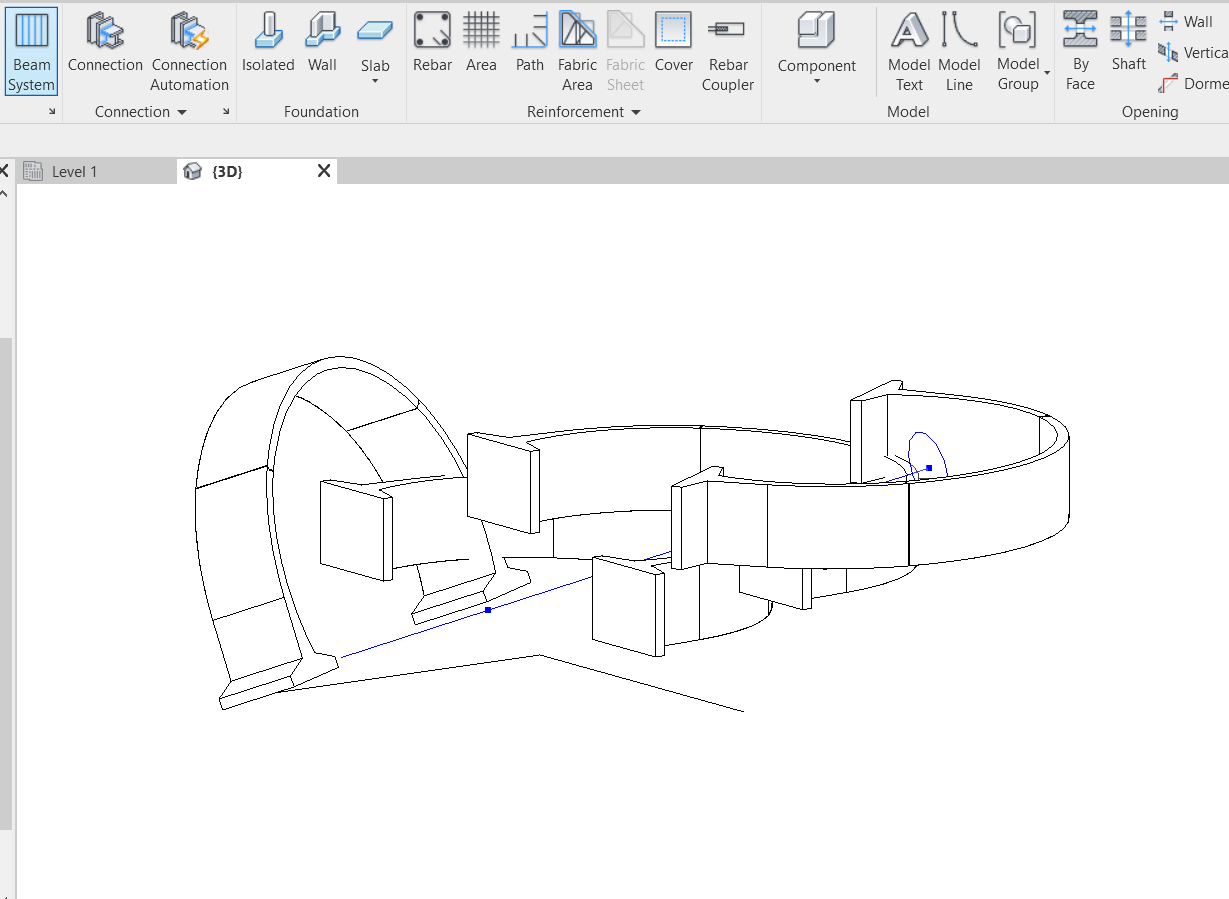Select the Beam System tool
The height and width of the screenshot is (899, 1229).
click(31, 51)
